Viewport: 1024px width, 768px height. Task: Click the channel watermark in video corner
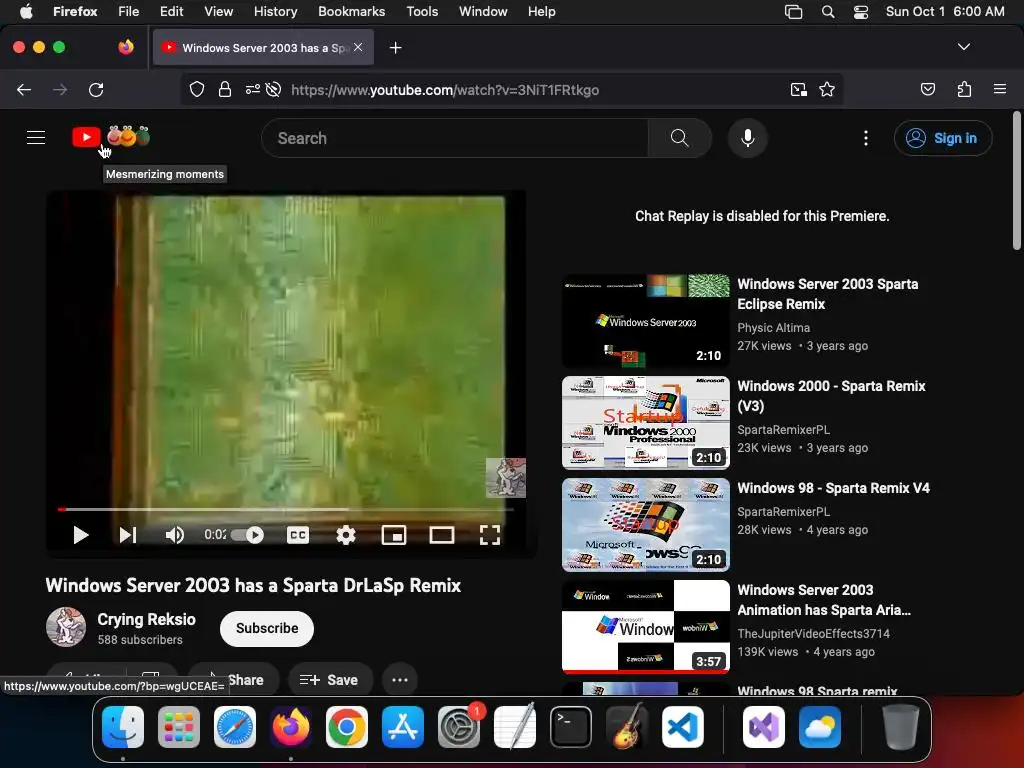505,477
